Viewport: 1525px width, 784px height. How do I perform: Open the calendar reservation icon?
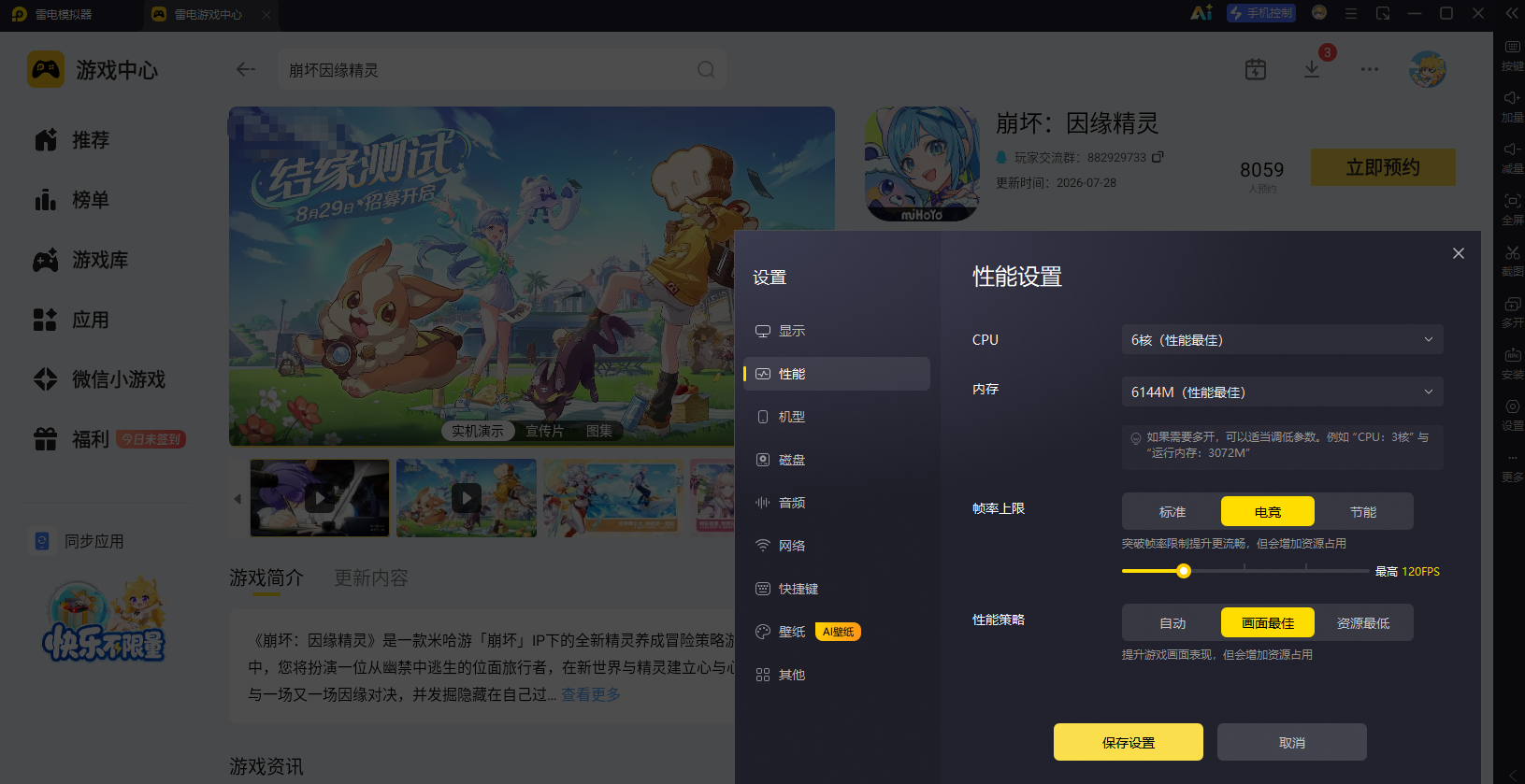pyautogui.click(x=1256, y=70)
